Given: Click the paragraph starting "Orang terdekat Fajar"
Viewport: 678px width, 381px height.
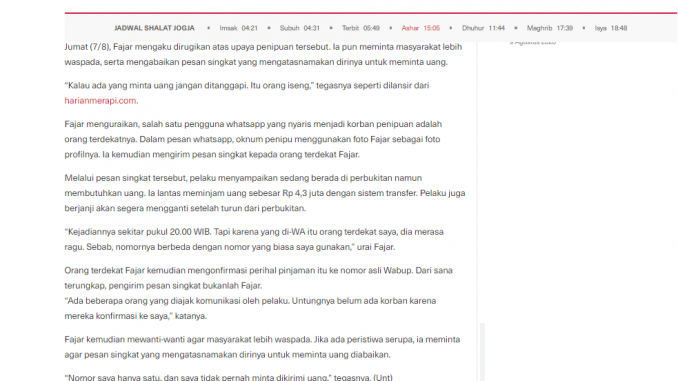Looking at the screenshot, I should [x=259, y=278].
